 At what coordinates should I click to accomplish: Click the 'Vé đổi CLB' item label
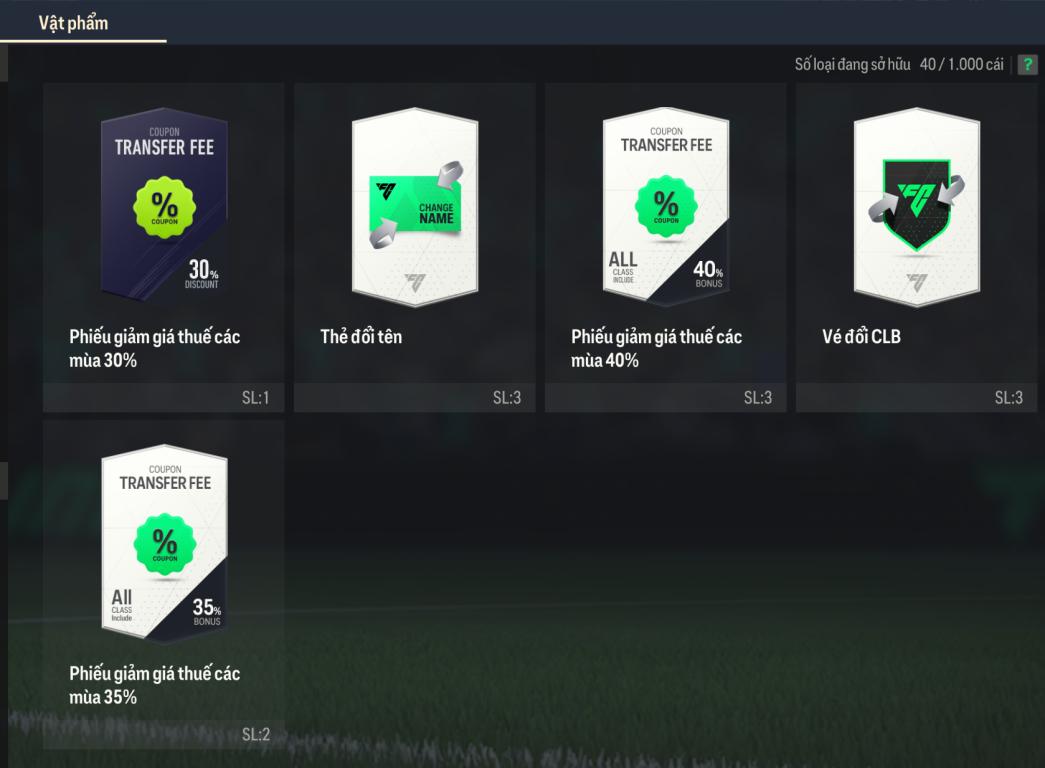click(x=861, y=337)
